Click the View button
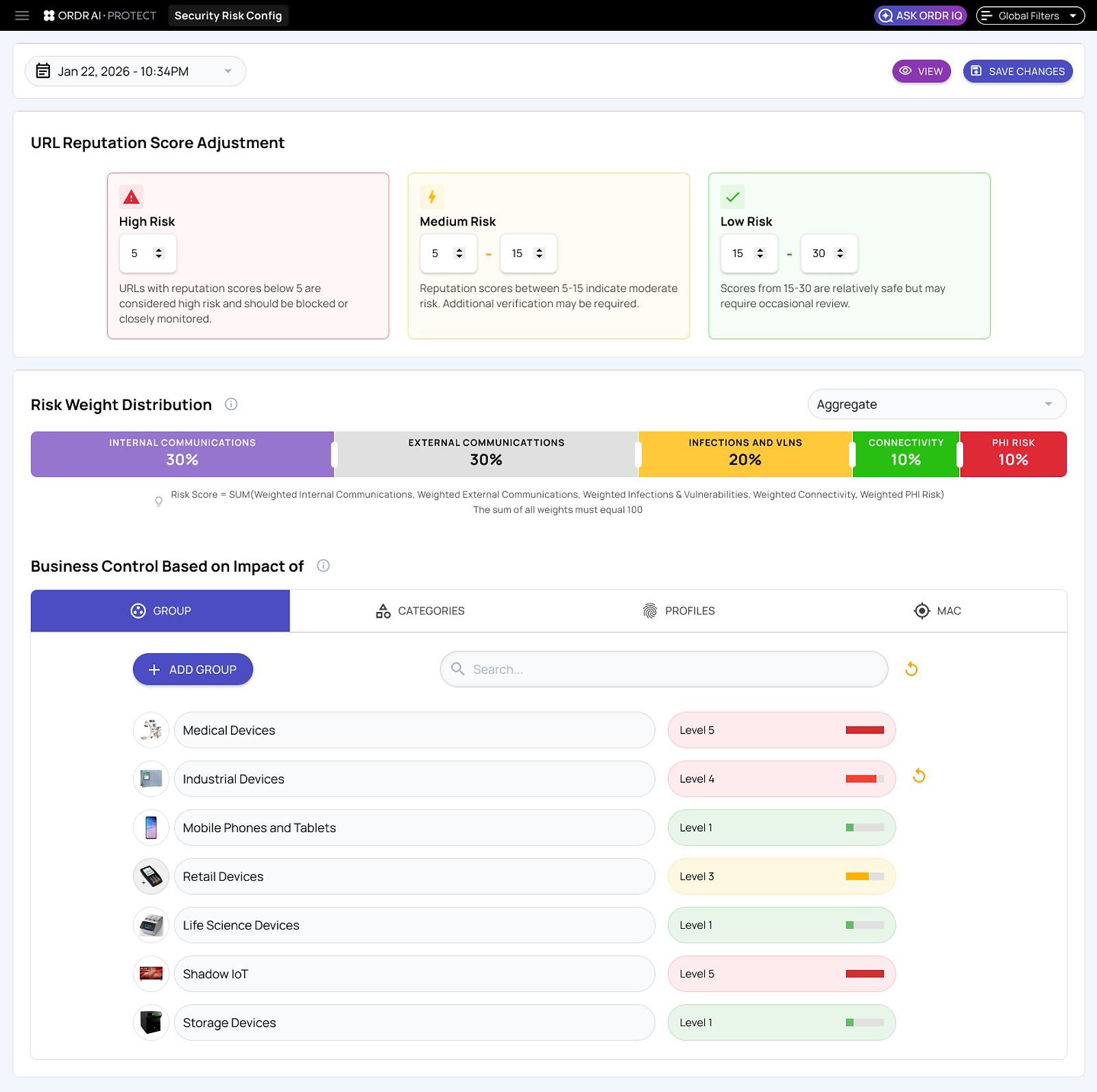This screenshot has height=1092, width=1097. pos(921,71)
